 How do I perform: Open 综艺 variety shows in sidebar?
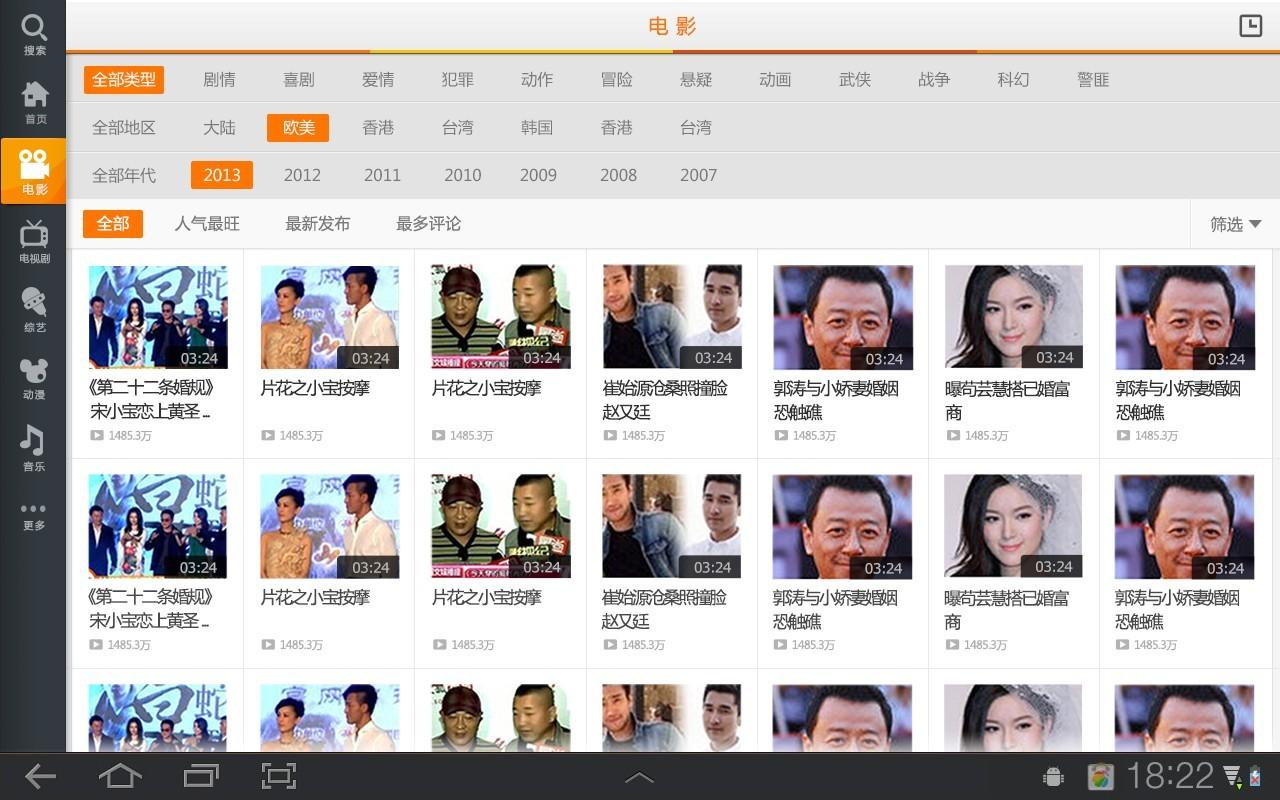tap(34, 310)
